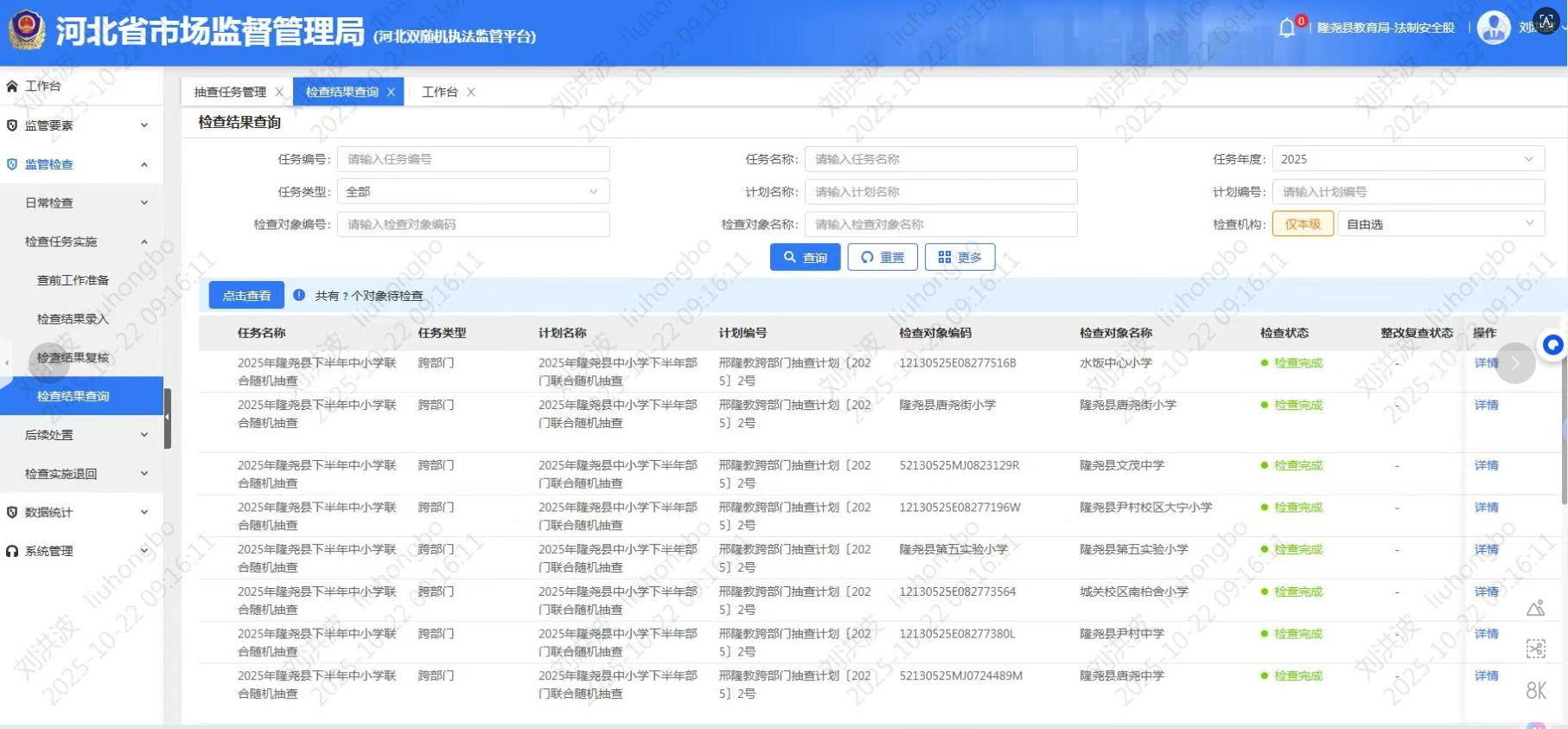Focus the 检查对象编号 input field
Viewport: 1568px width, 729px height.
pos(473,224)
